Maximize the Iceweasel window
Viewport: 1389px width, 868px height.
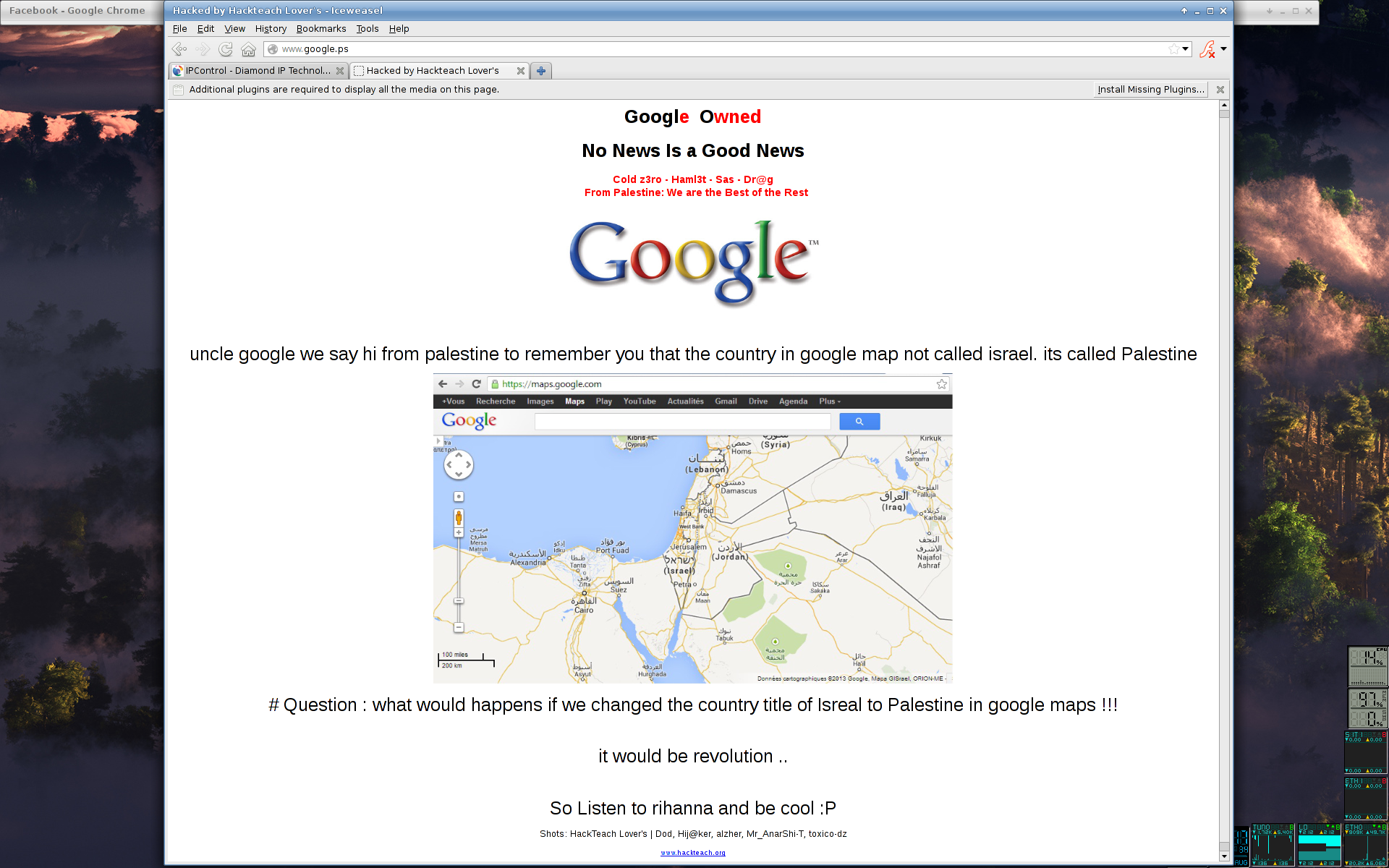(1210, 11)
